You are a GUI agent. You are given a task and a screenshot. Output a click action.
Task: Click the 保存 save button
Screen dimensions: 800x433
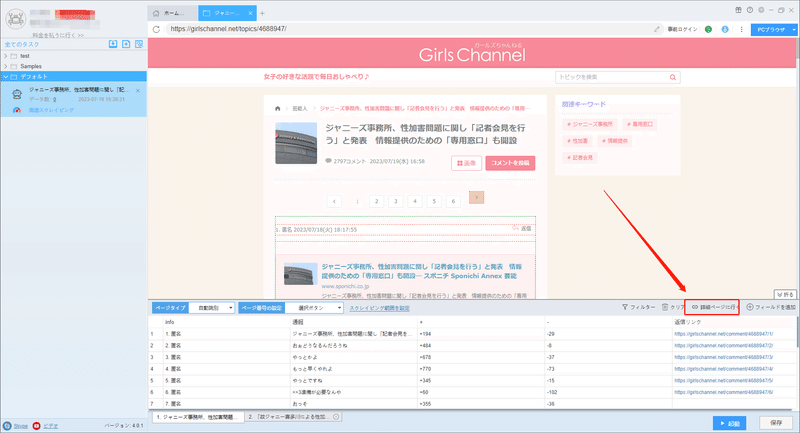(x=776, y=423)
